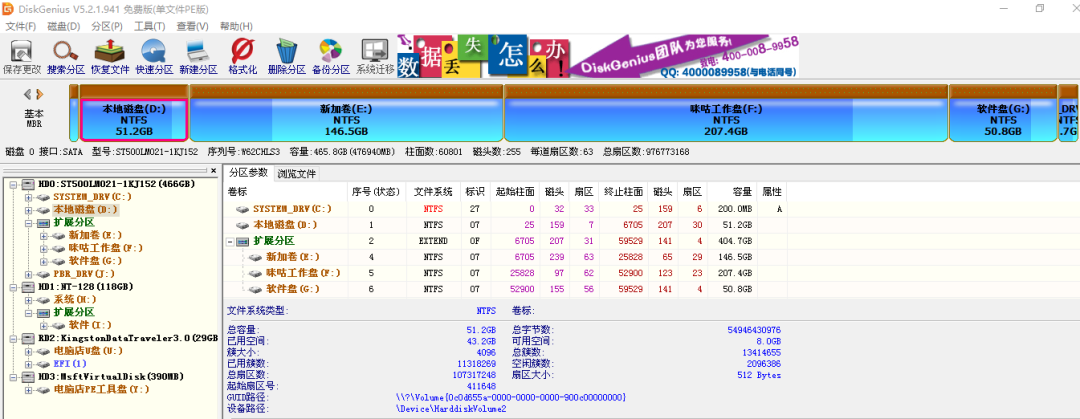Close the disk tree panel with X

pyautogui.click(x=214, y=170)
